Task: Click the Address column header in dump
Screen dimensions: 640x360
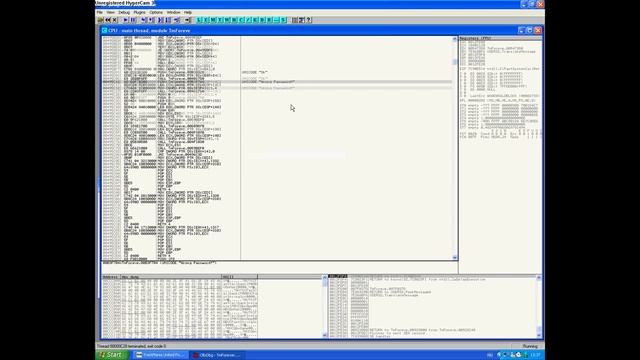Action: pos(111,277)
